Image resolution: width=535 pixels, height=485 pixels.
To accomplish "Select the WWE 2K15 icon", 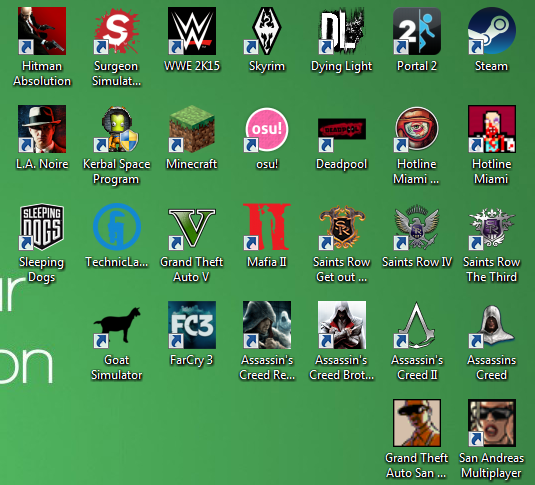I will tap(192, 31).
